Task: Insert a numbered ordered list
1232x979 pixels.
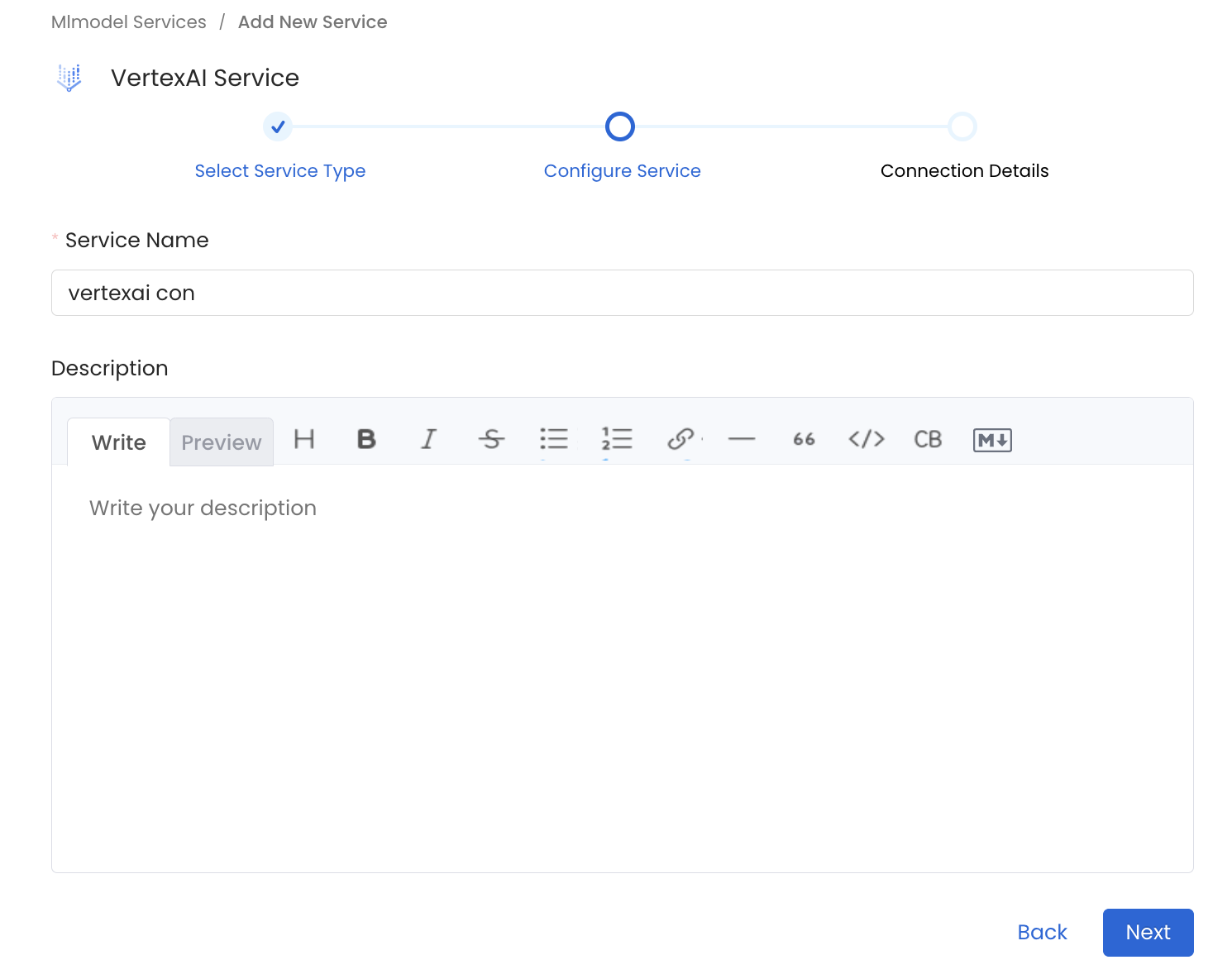Action: click(x=617, y=439)
